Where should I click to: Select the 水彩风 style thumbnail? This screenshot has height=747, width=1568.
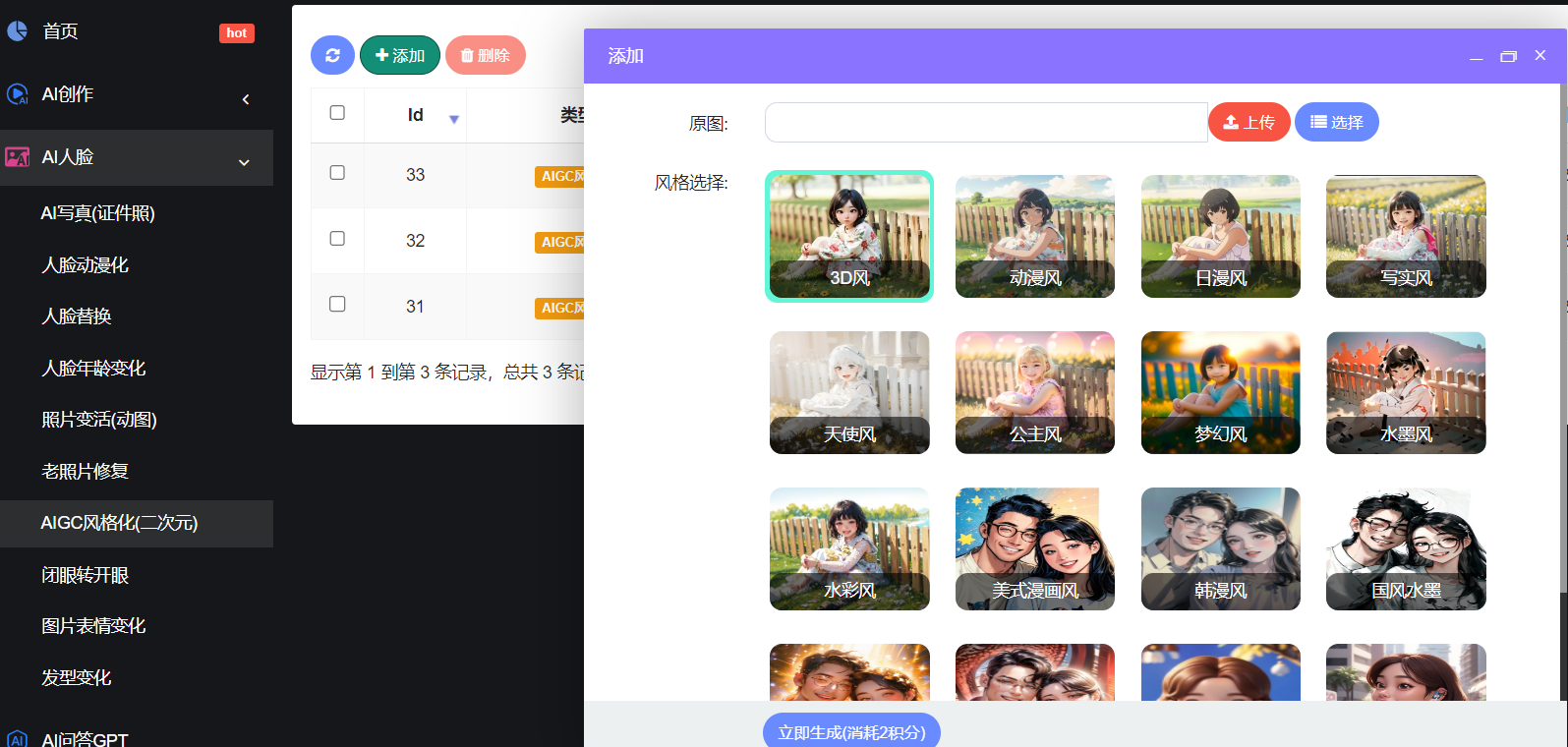click(849, 548)
